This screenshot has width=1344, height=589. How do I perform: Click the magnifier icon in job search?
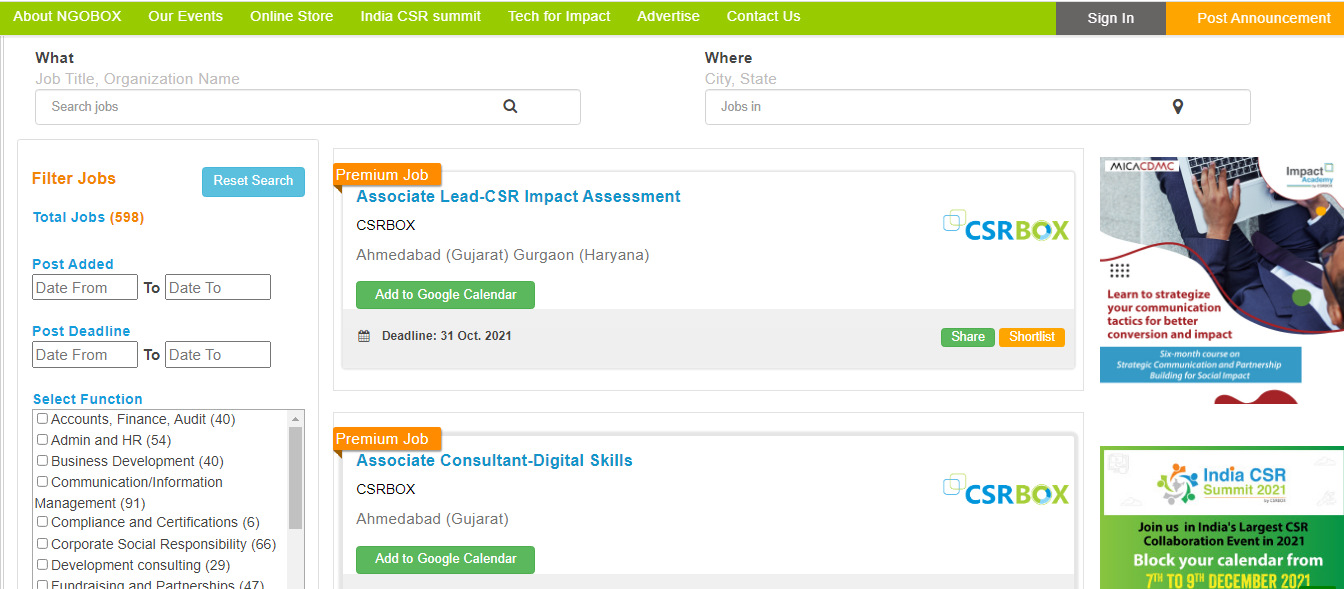(x=510, y=107)
